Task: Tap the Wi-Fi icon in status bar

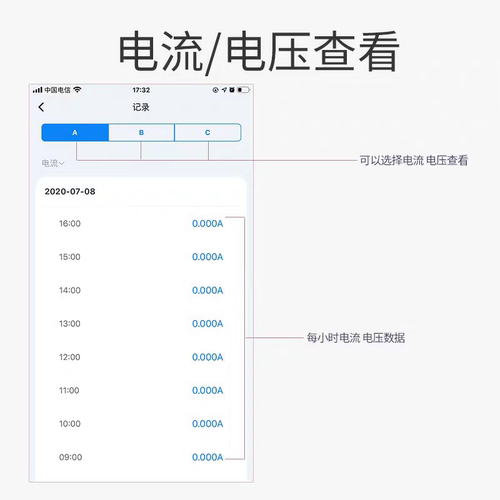Action: [x=77, y=90]
